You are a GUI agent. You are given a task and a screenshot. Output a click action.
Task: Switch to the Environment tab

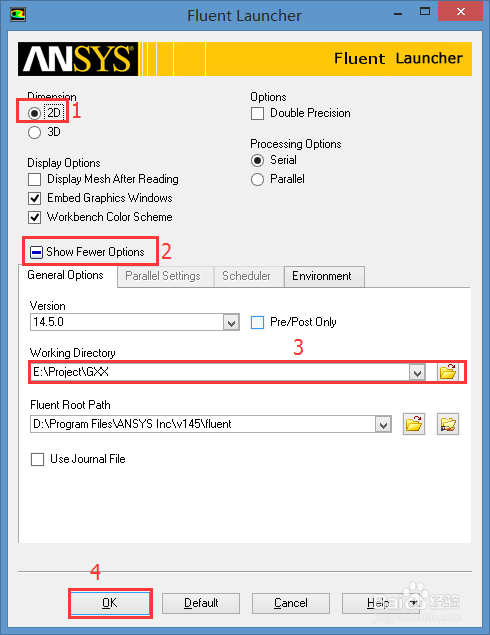click(x=324, y=277)
